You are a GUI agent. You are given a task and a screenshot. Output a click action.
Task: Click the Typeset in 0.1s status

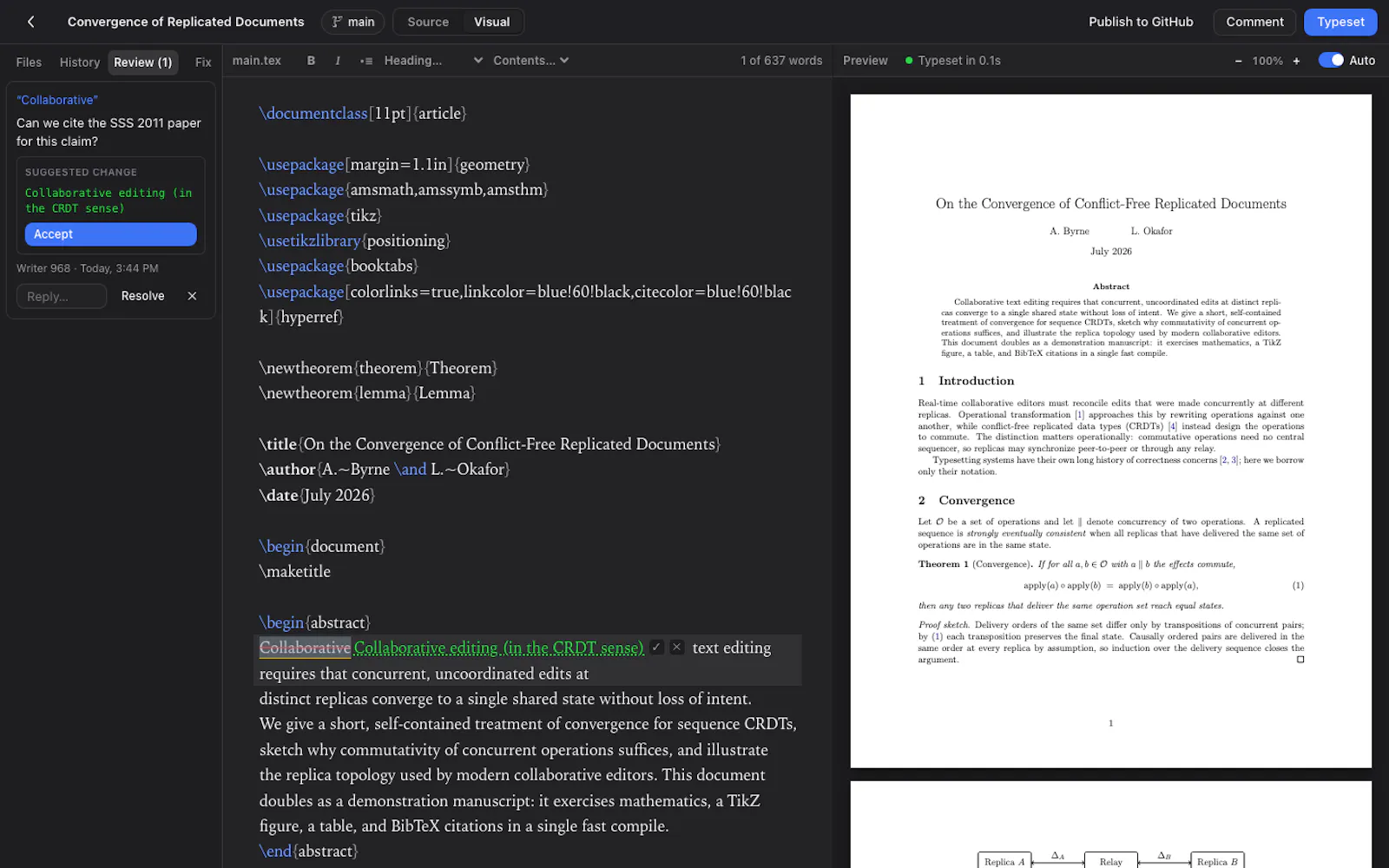953,61
